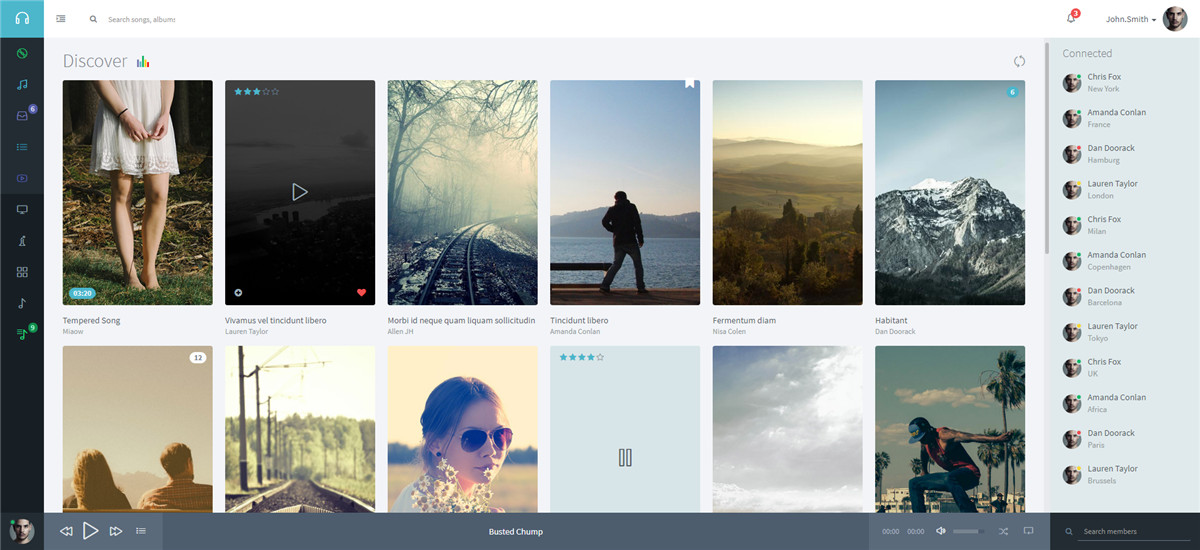
Task: Click the refresh icon beside Discover
Action: [1019, 61]
